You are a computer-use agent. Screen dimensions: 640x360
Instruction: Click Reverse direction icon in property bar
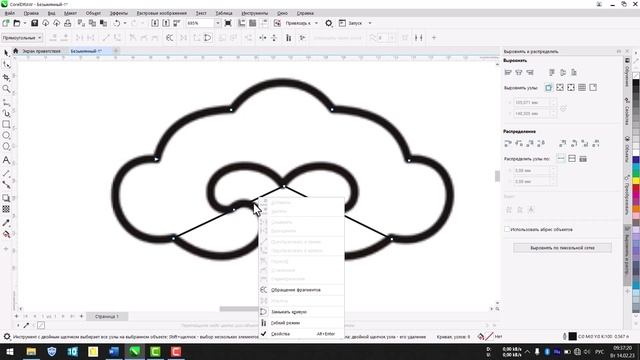pos(169,38)
